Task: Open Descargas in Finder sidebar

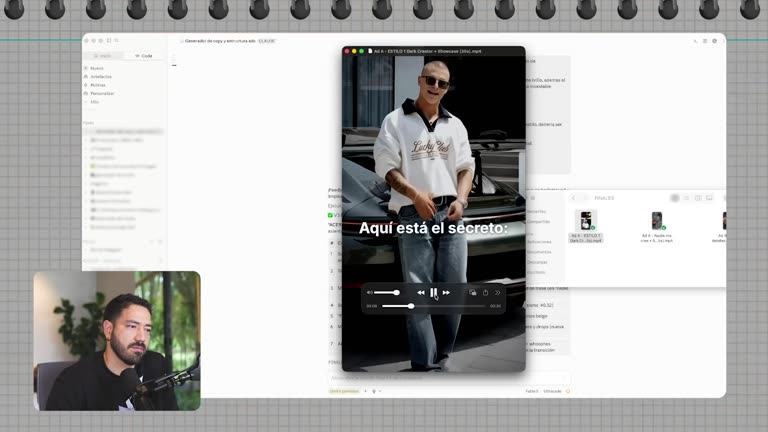Action: pos(537,262)
